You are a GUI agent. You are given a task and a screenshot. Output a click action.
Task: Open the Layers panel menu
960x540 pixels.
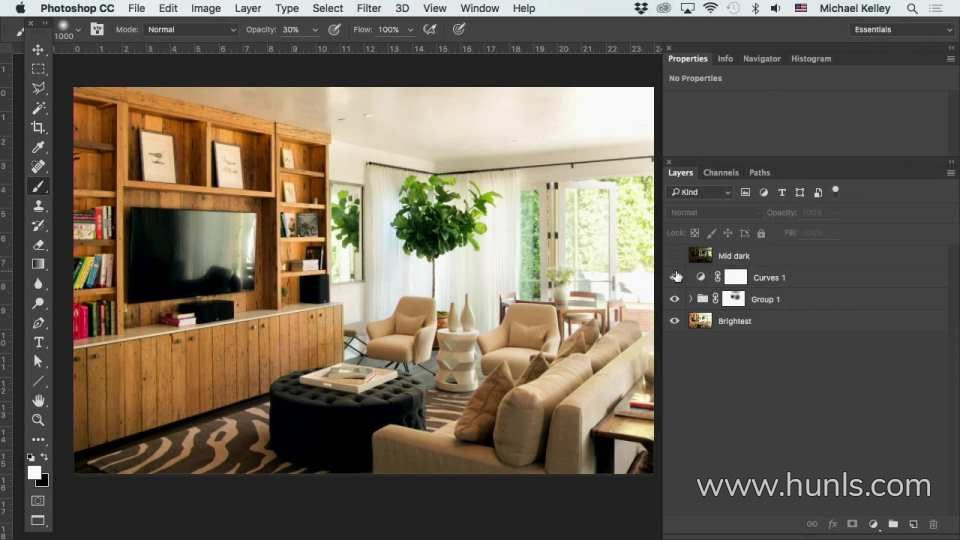pos(951,173)
